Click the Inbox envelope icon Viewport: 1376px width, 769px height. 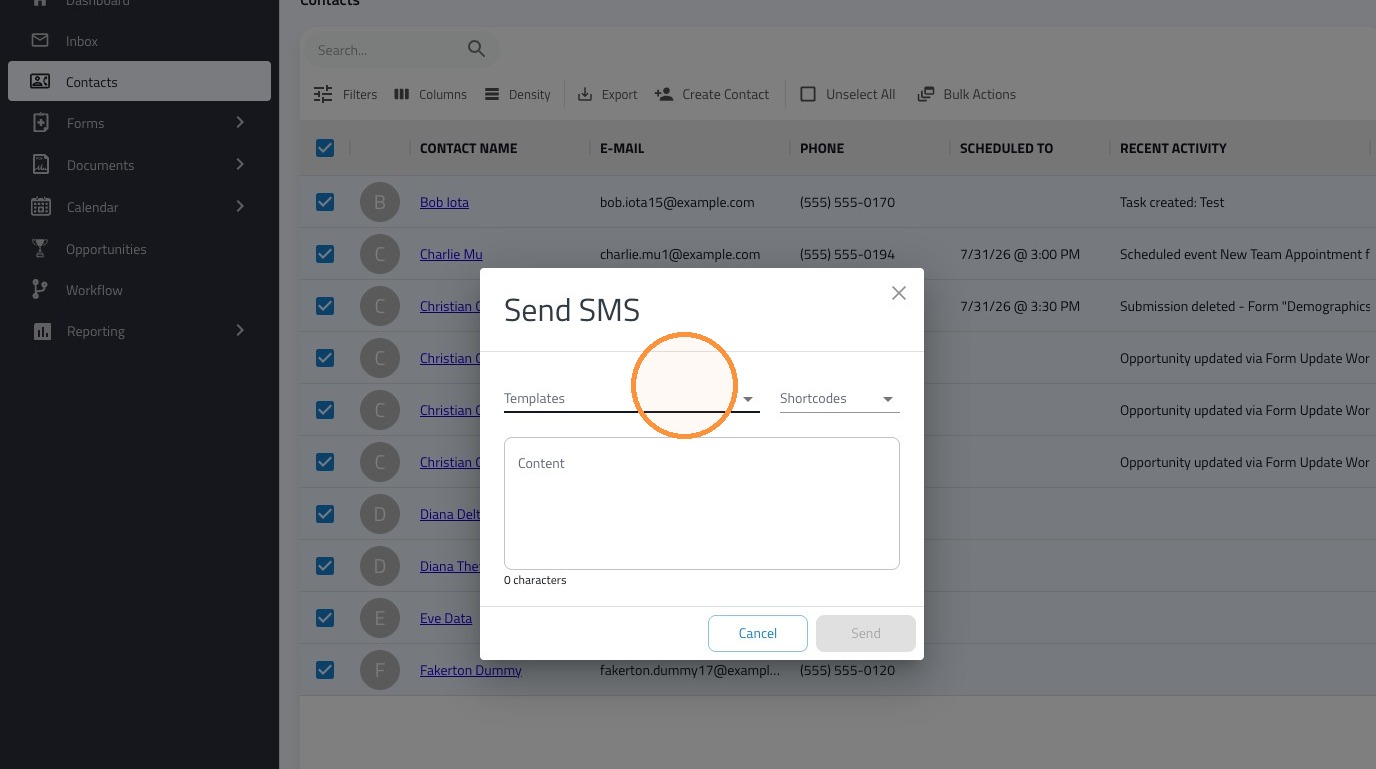coord(40,41)
